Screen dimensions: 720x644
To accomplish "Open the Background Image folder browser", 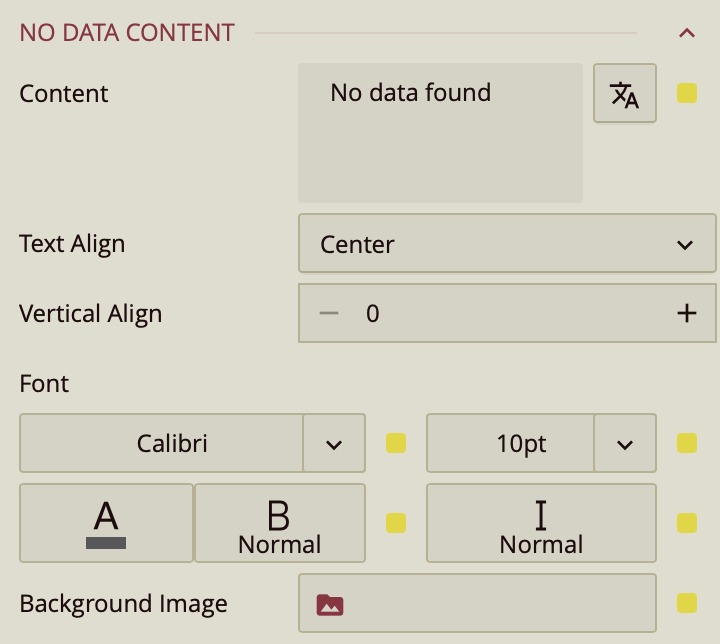I will click(x=330, y=604).
